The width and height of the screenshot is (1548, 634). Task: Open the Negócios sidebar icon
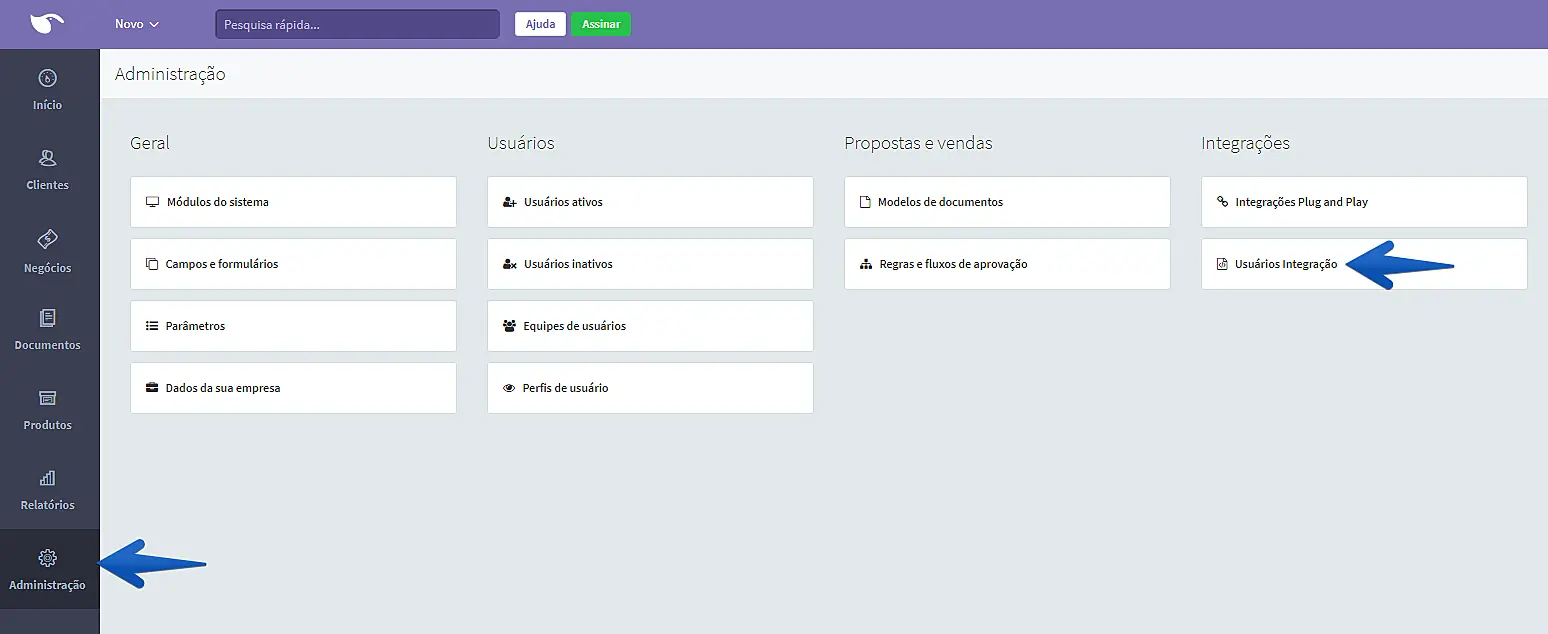[47, 240]
